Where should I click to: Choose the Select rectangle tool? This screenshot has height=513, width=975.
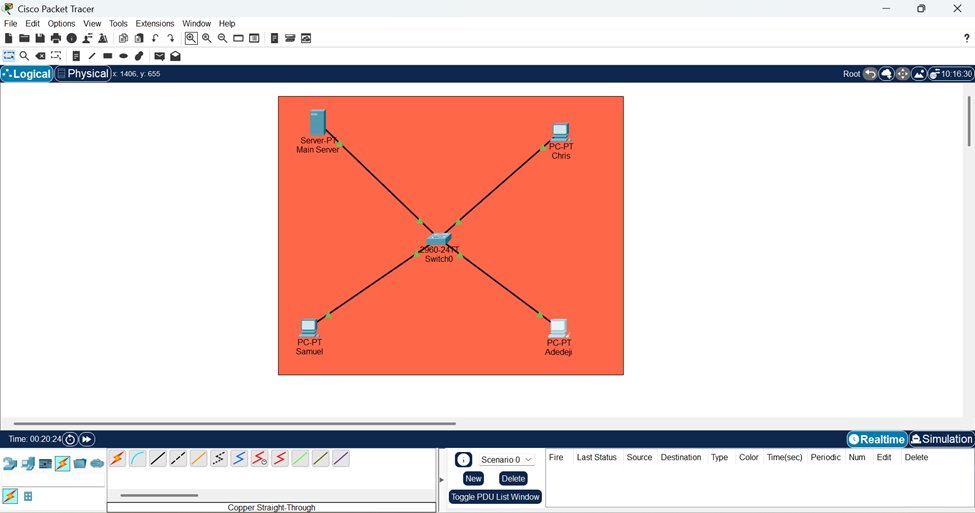(x=9, y=56)
